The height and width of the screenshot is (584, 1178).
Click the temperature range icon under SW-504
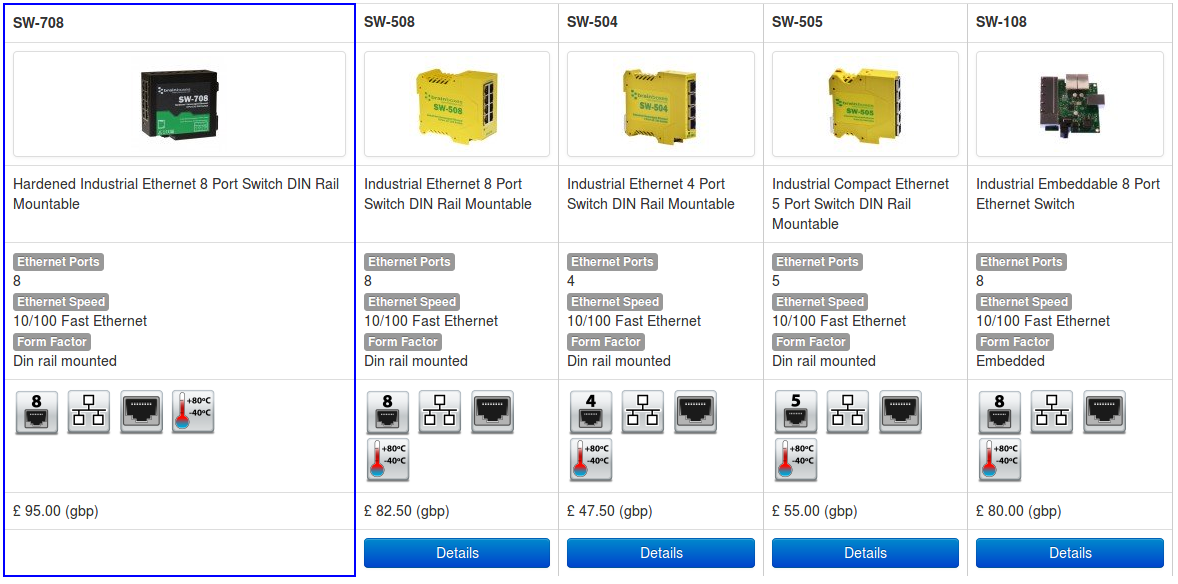[x=591, y=460]
